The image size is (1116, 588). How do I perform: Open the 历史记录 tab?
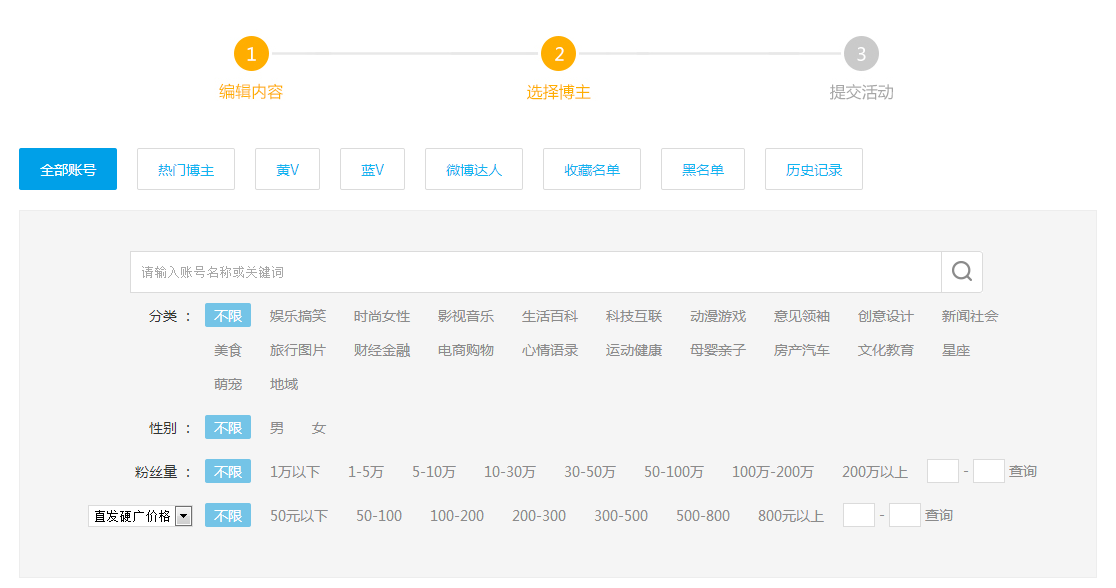click(x=814, y=170)
